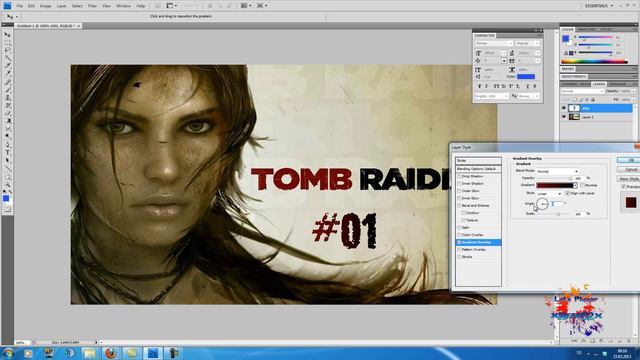Screen dimensions: 640x360
Task: Click the Faux Italic icon in the Character panel
Action: coord(487,86)
